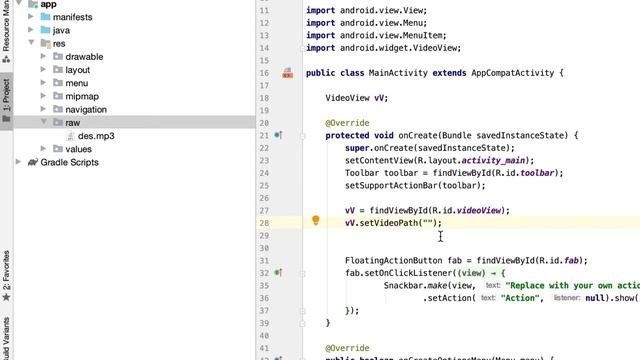The image size is (640, 360).
Task: Click the Gradle Scripts elephant icon
Action: pyautogui.click(x=33, y=162)
